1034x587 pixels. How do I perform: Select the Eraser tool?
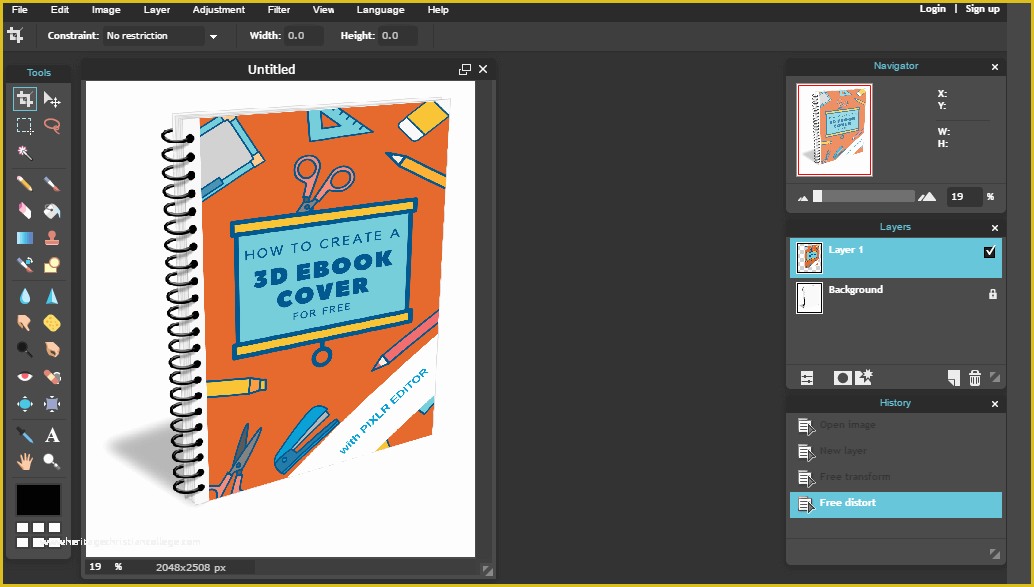tap(24, 210)
